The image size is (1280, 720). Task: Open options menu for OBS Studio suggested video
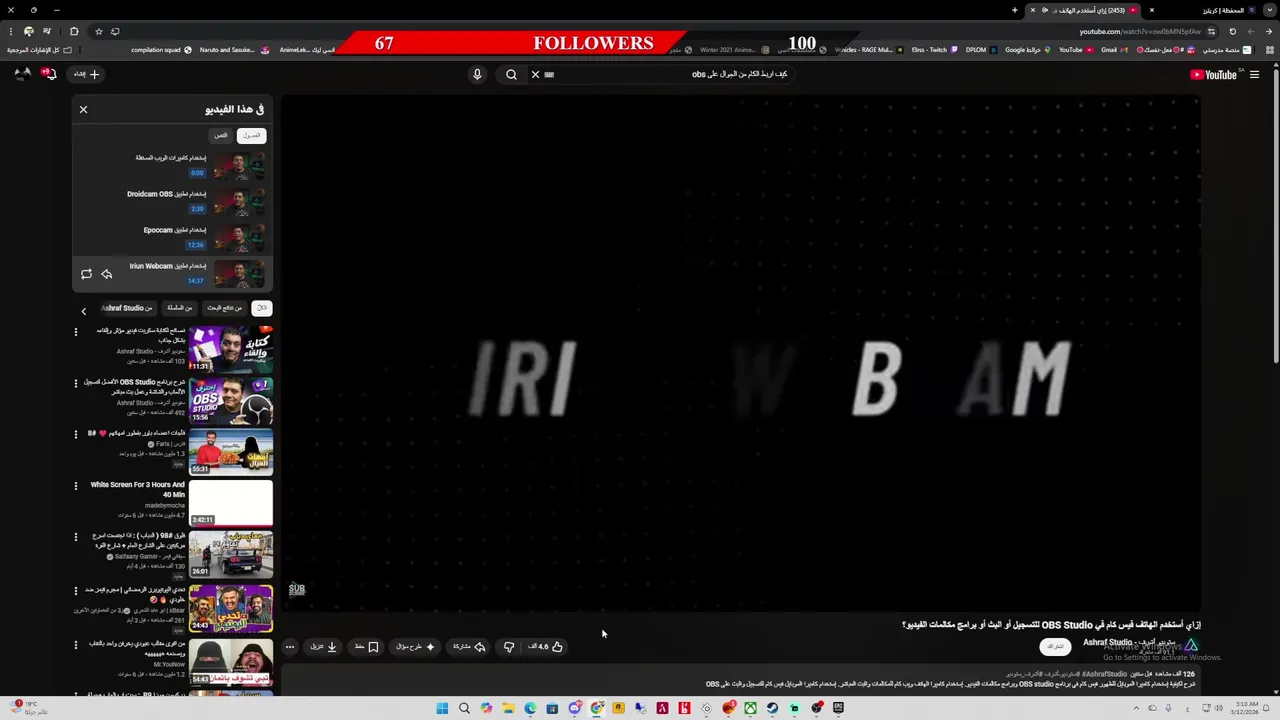(75, 383)
